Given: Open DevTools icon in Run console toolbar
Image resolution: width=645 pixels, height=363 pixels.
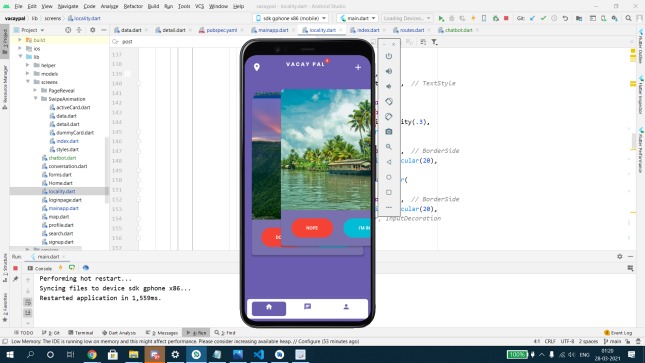Looking at the screenshot, I should [x=86, y=268].
